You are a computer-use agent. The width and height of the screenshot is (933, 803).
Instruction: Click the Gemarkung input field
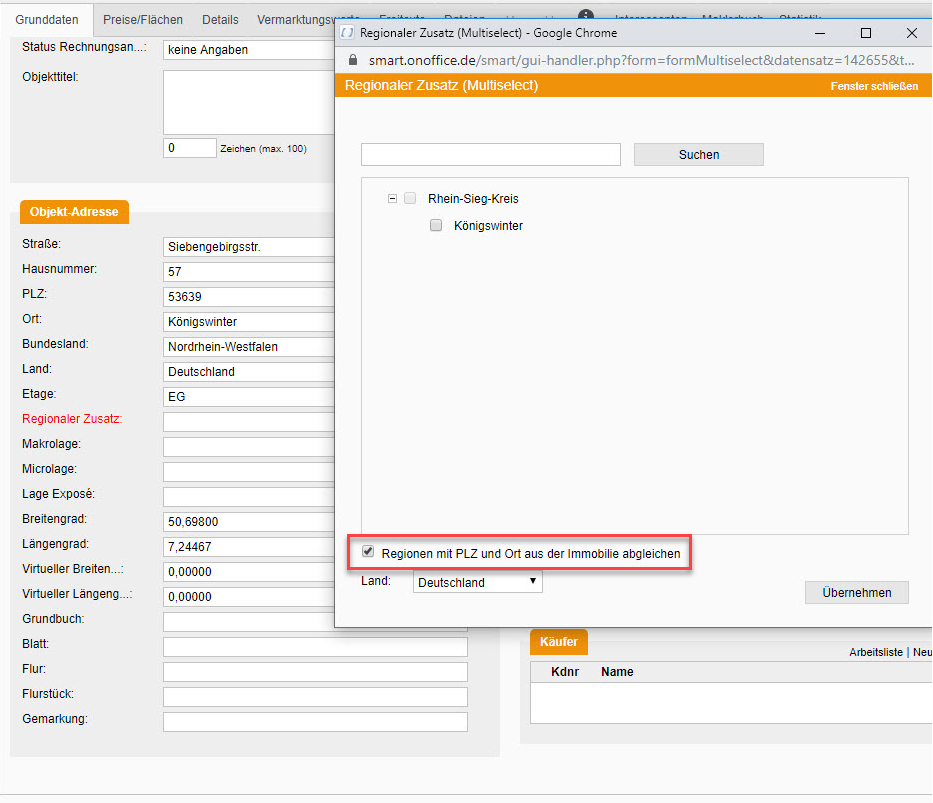[315, 721]
